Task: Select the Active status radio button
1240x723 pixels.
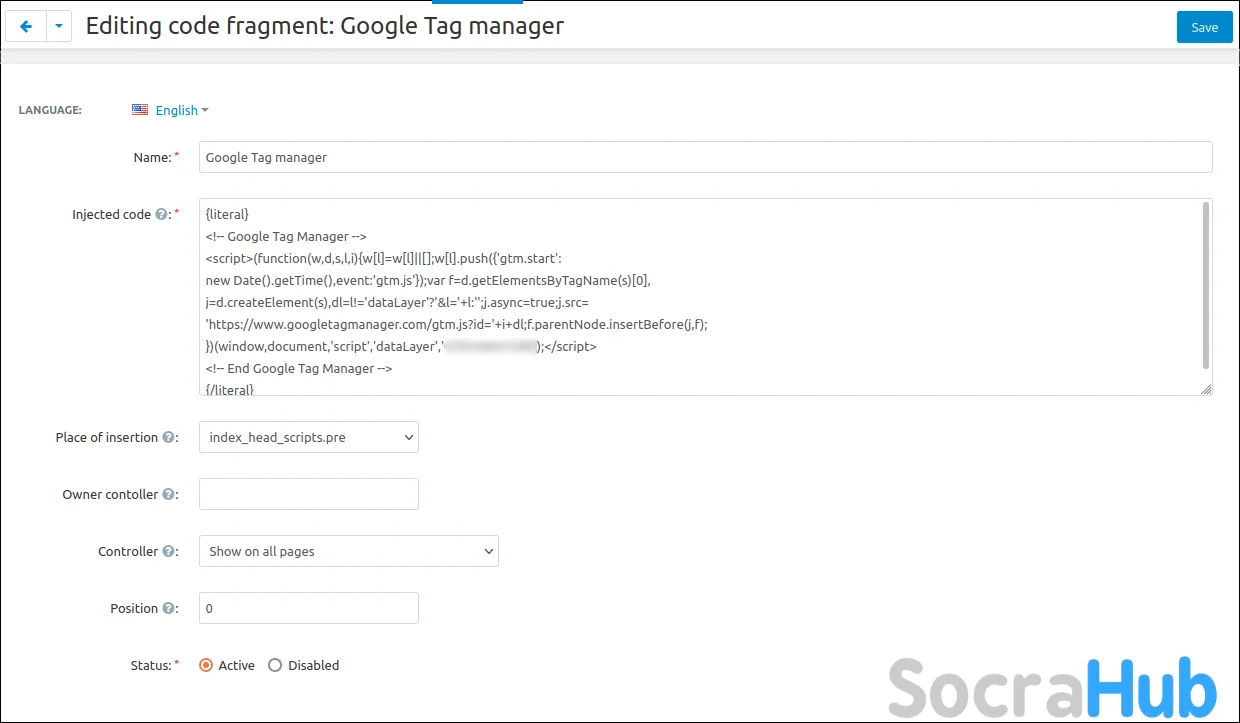Action: [206, 665]
